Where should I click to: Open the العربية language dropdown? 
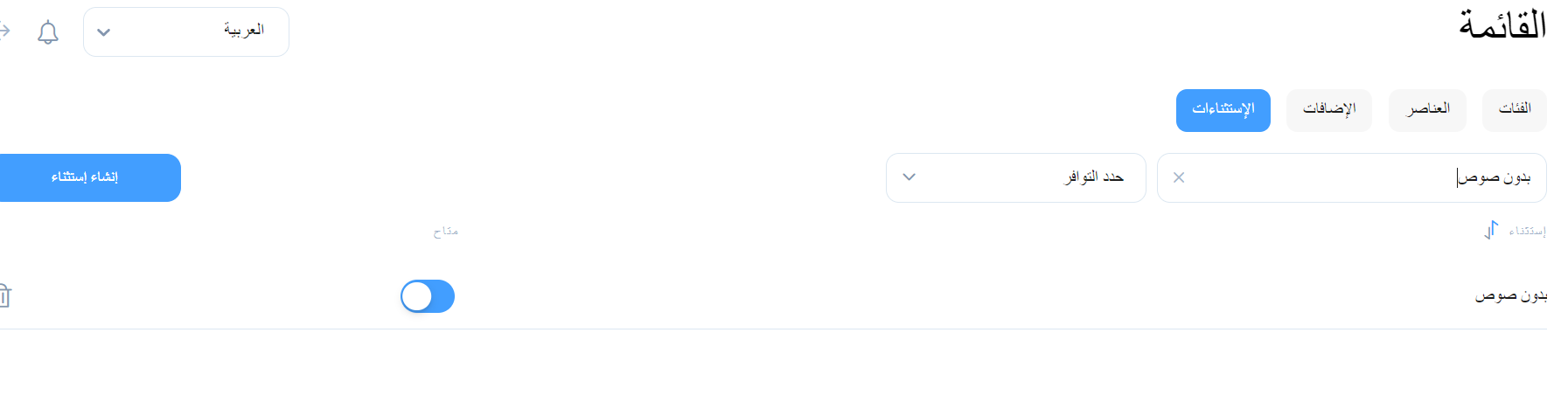pyautogui.click(x=186, y=32)
